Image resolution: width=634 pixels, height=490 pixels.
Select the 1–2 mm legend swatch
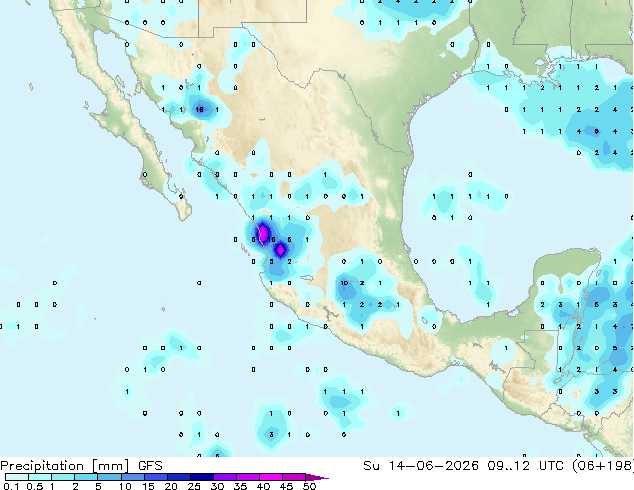[63, 477]
